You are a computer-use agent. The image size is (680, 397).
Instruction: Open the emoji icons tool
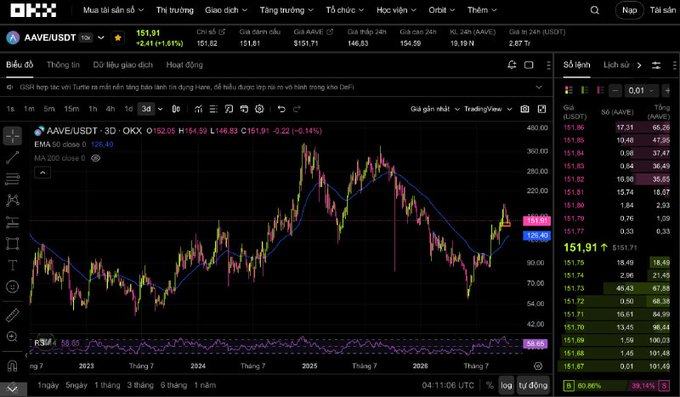click(13, 286)
